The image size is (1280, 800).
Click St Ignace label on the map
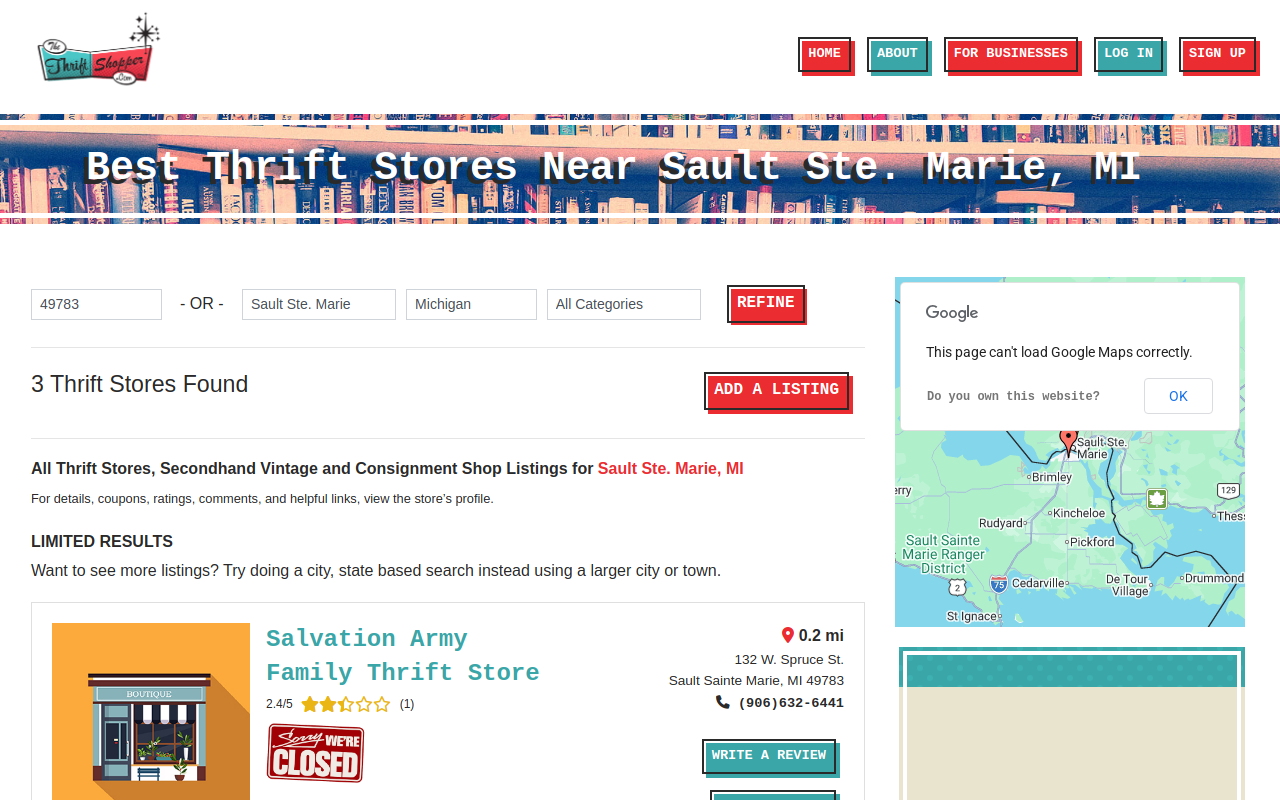972,616
